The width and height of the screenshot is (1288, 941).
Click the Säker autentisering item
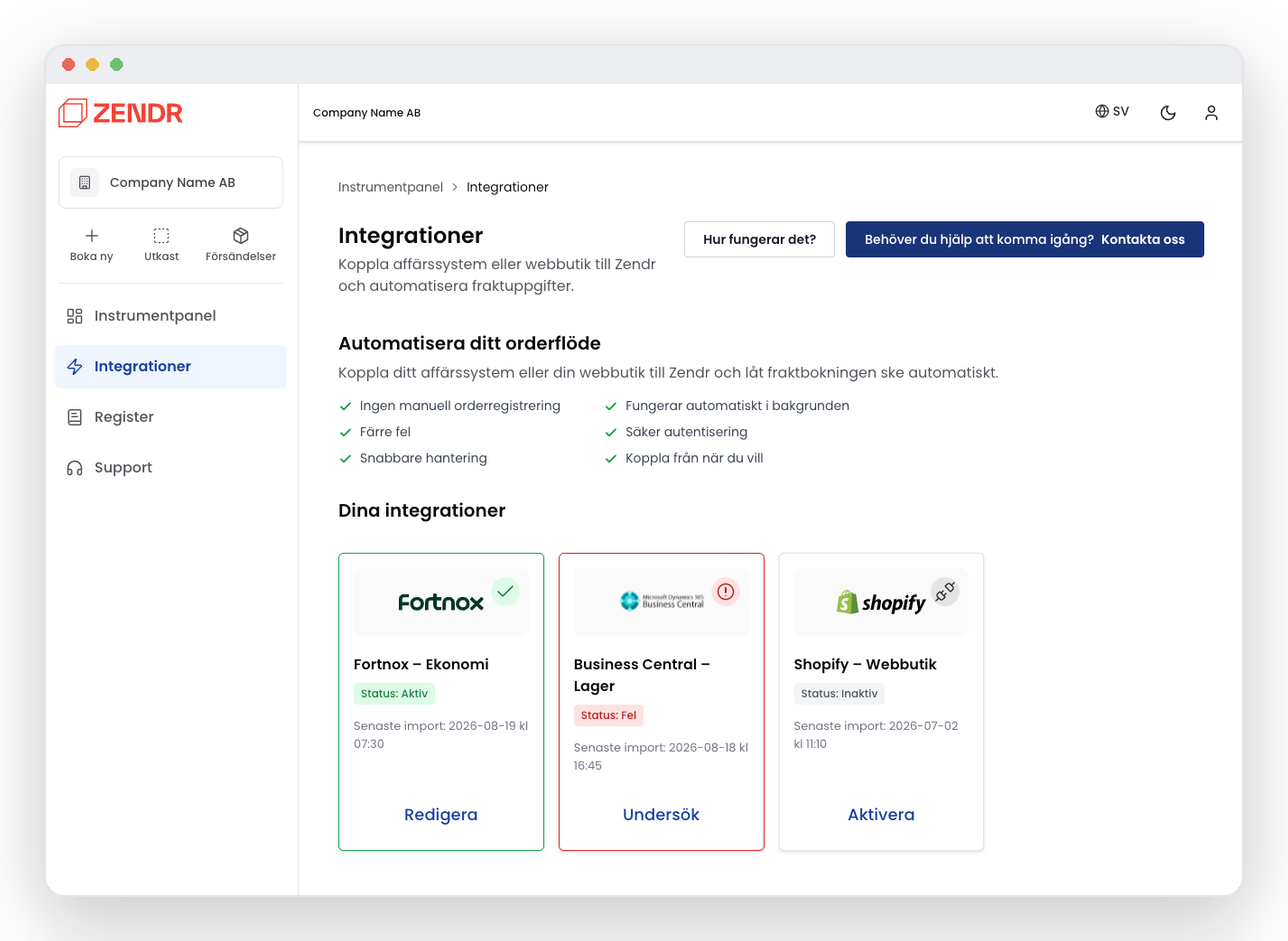click(x=676, y=432)
